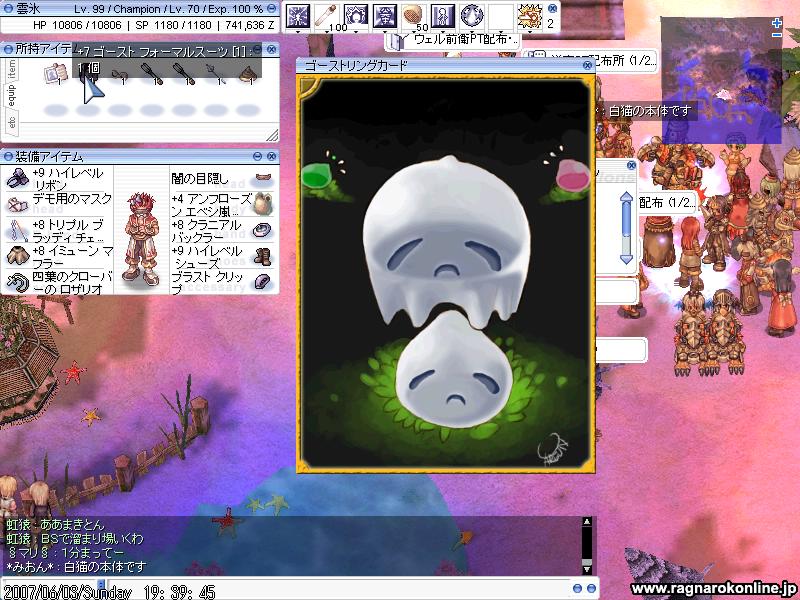This screenshot has width=800, height=600.
Task: Select the brown swirl hat item in inventory
Action: [x=247, y=74]
